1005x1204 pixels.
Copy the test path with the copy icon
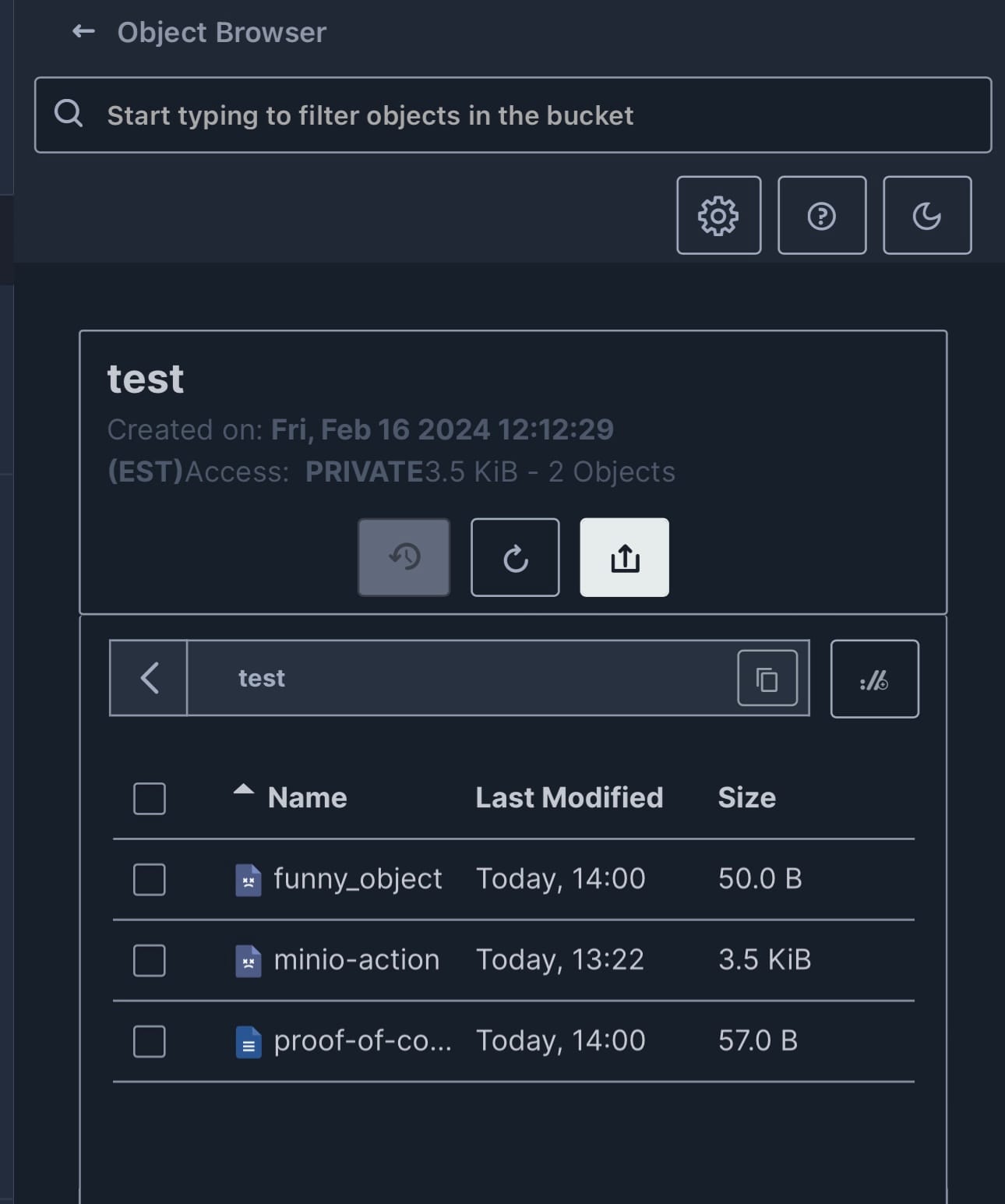pos(767,679)
